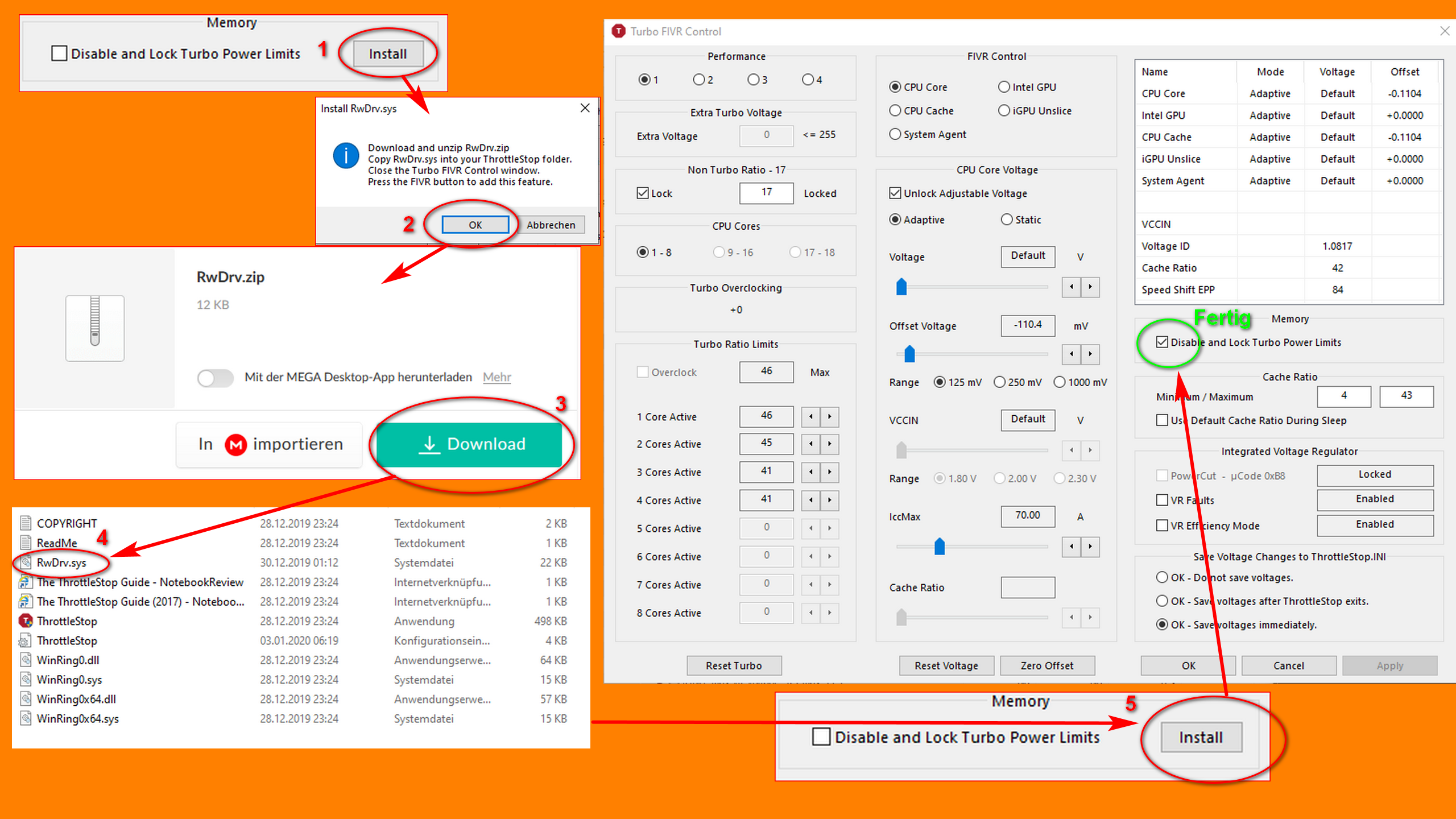This screenshot has height=819, width=1456.
Task: Click the RwDrv.zip archive thumbnail icon
Action: click(94, 328)
